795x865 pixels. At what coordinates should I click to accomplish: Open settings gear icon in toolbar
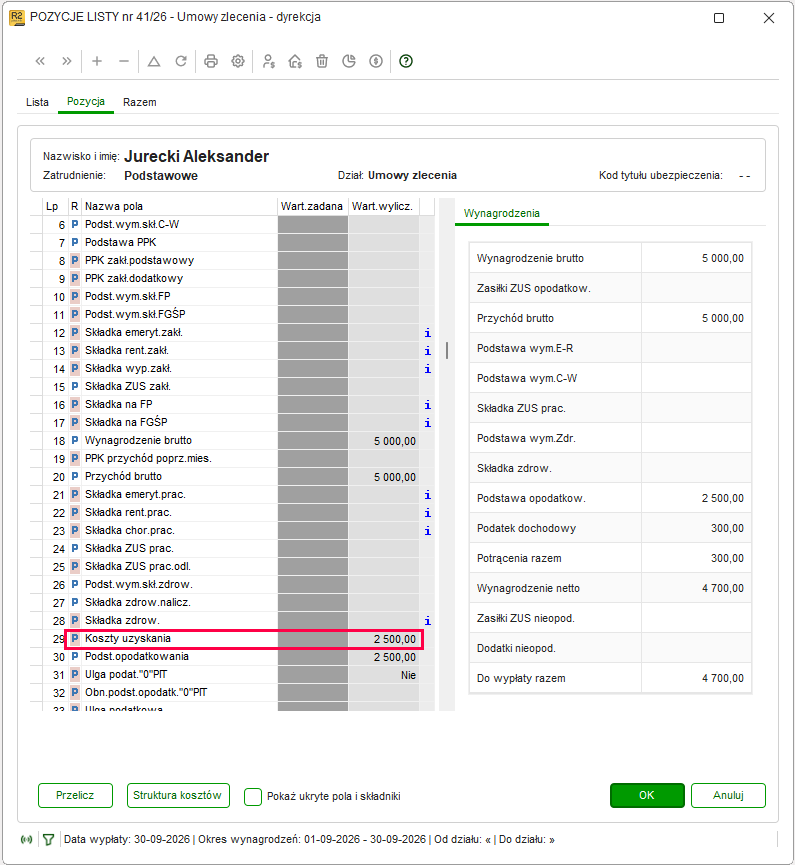(238, 61)
